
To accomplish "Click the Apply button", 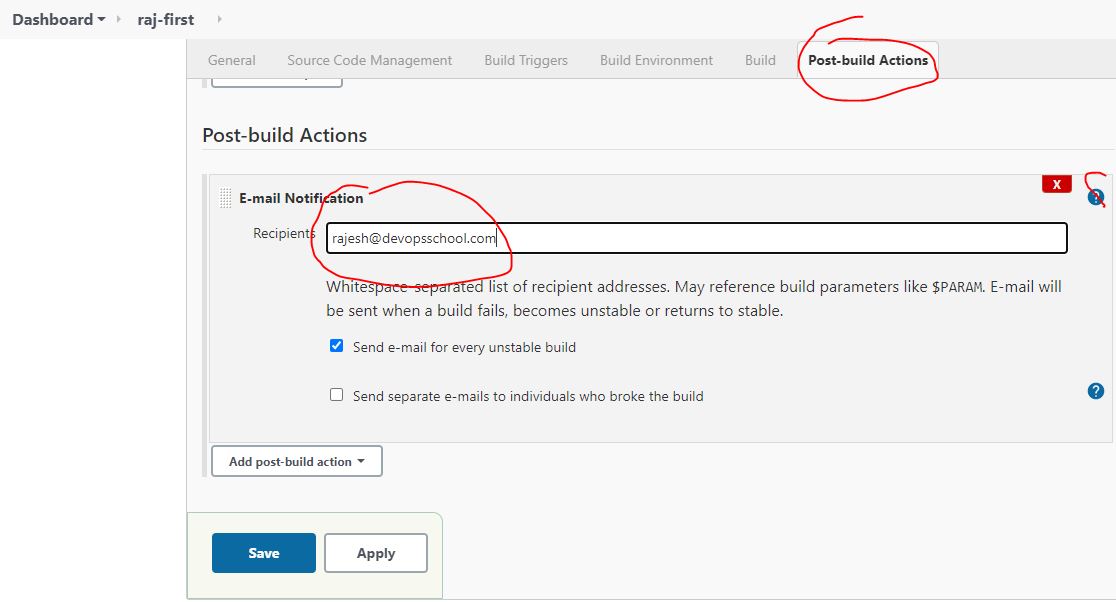I will (376, 553).
